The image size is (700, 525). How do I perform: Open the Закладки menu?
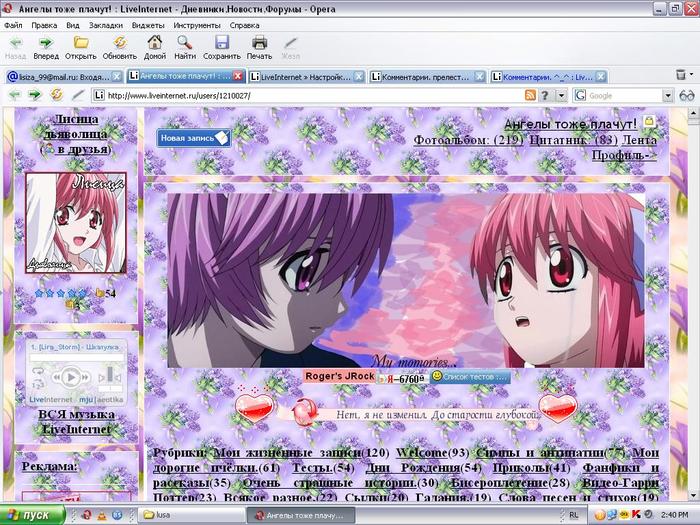(106, 25)
